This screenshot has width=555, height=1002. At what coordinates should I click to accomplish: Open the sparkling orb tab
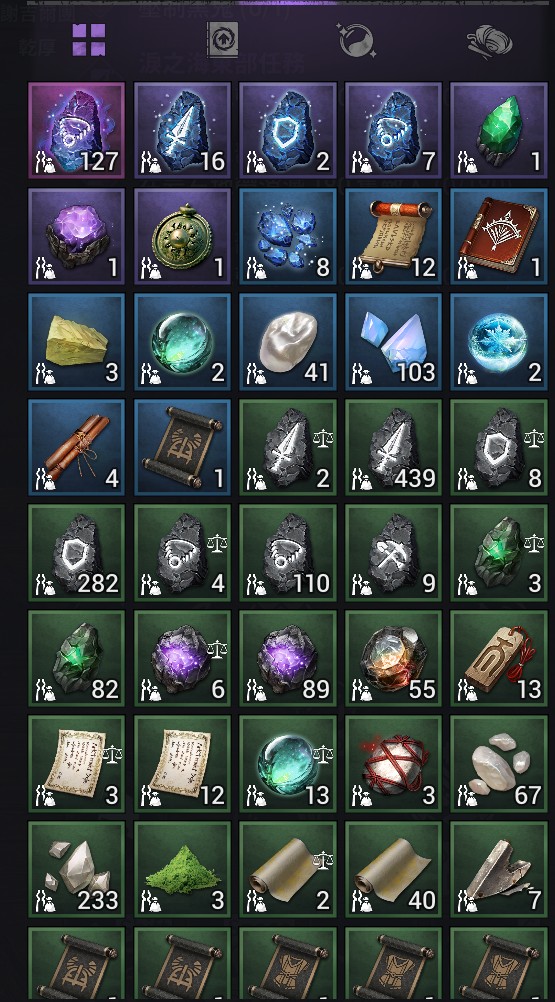click(x=355, y=40)
